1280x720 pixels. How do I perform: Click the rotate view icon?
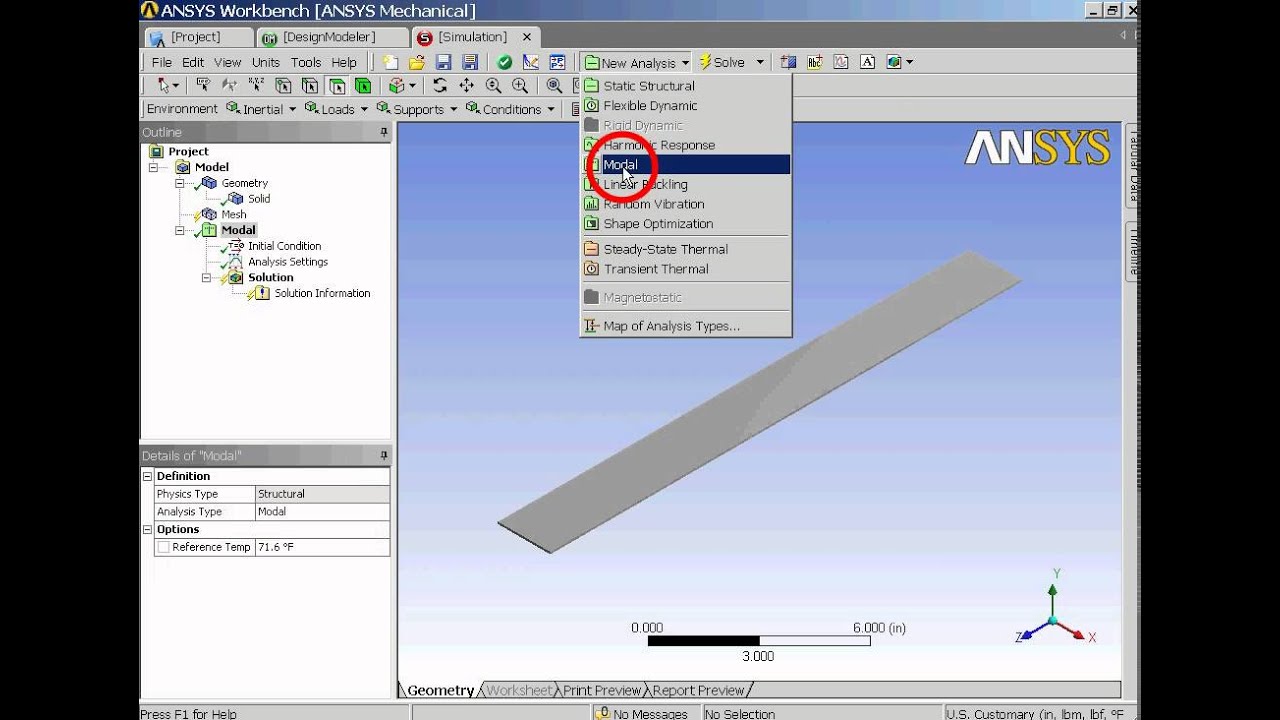pos(440,86)
